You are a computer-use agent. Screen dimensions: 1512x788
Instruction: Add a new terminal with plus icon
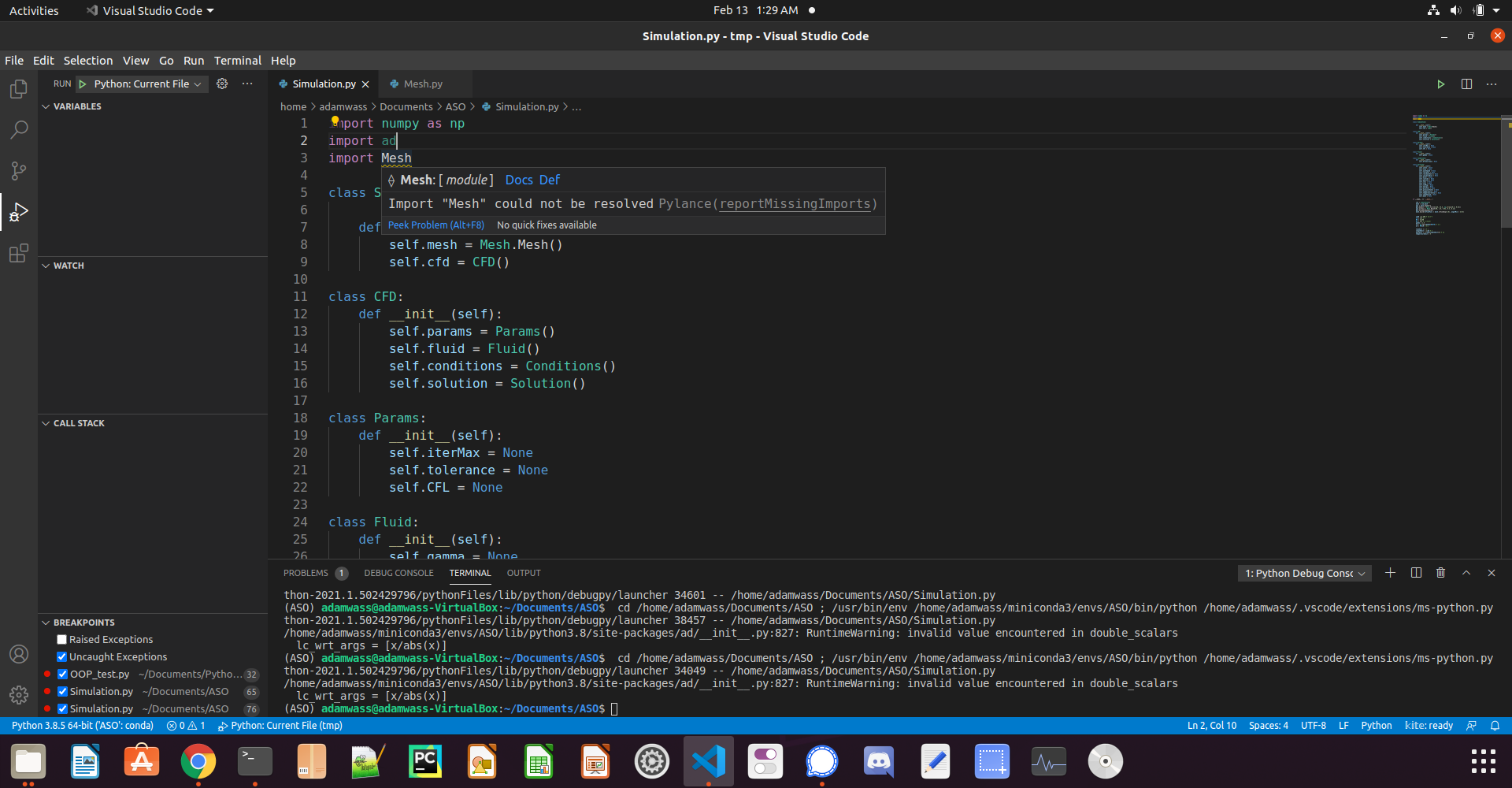coord(1390,573)
